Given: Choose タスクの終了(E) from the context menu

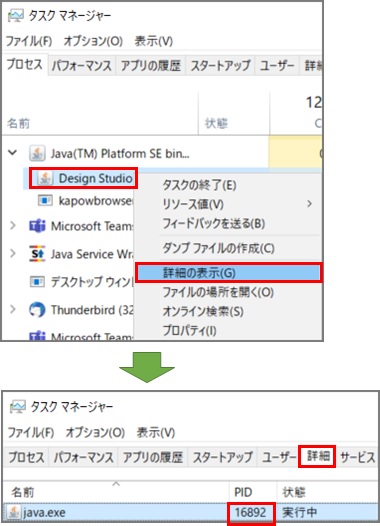Looking at the screenshot, I should [228, 185].
